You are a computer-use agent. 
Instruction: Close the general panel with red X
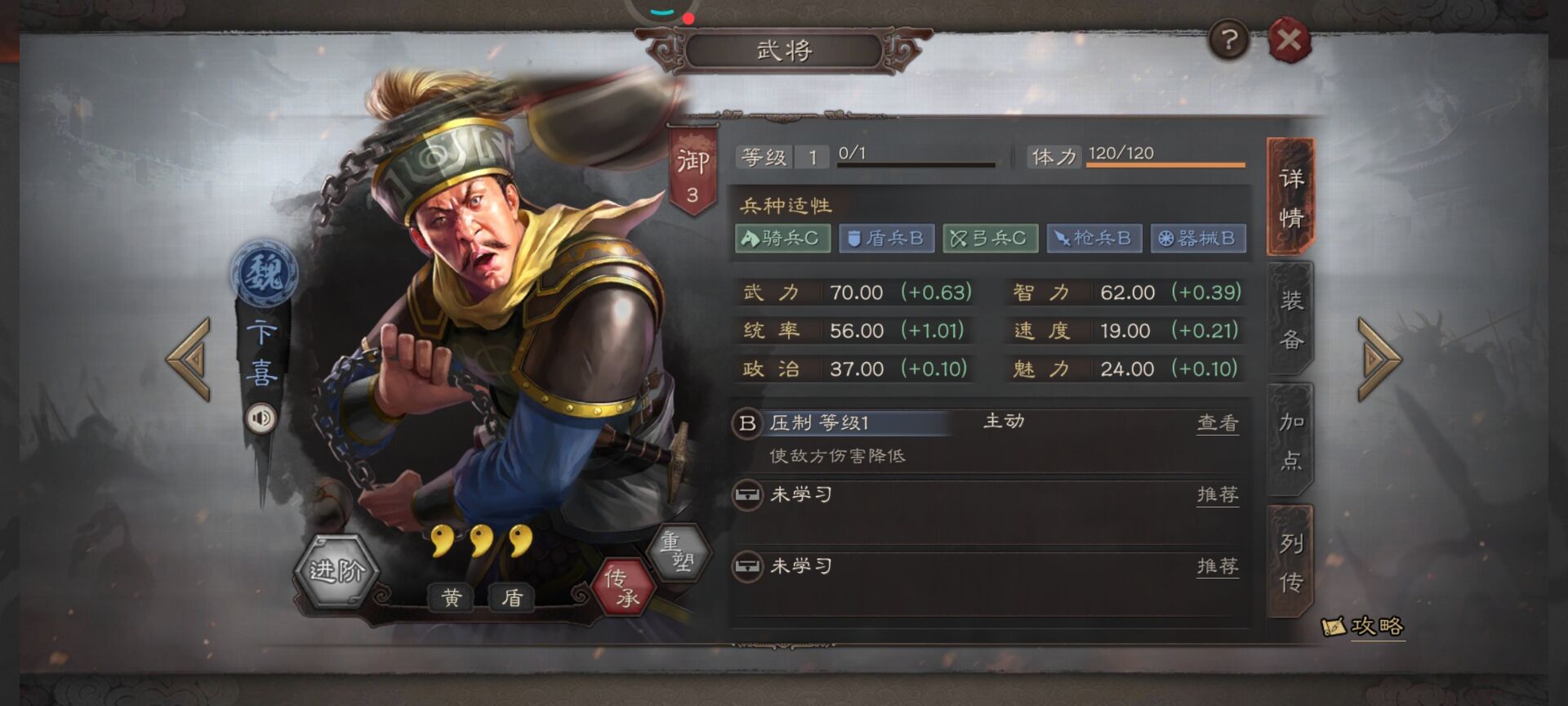tap(1289, 39)
